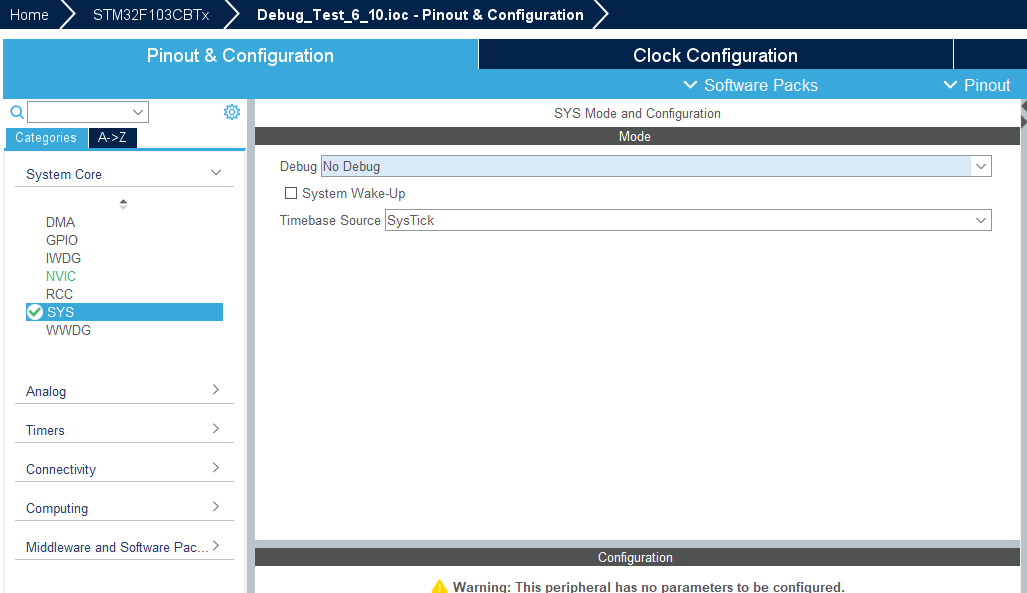Viewport: 1027px width, 593px height.
Task: Select RCC in the System Core list
Action: 59,293
